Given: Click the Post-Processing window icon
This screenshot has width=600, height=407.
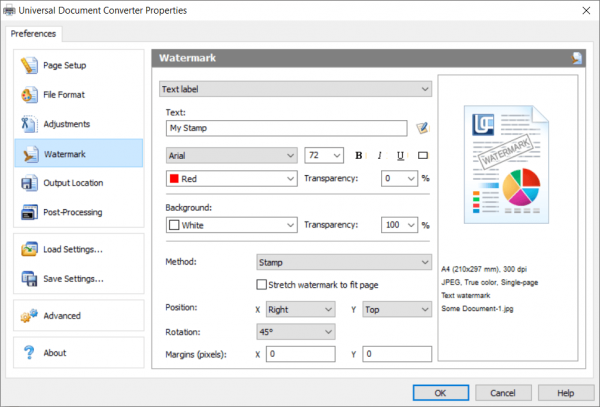Looking at the screenshot, I should coord(29,212).
